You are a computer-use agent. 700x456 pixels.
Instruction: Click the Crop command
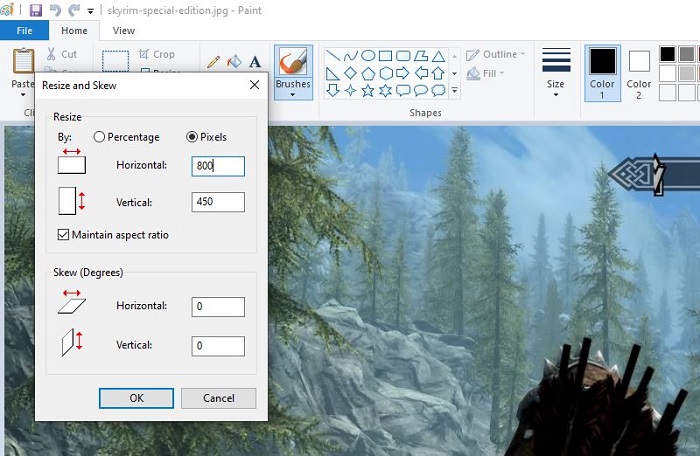(x=157, y=54)
